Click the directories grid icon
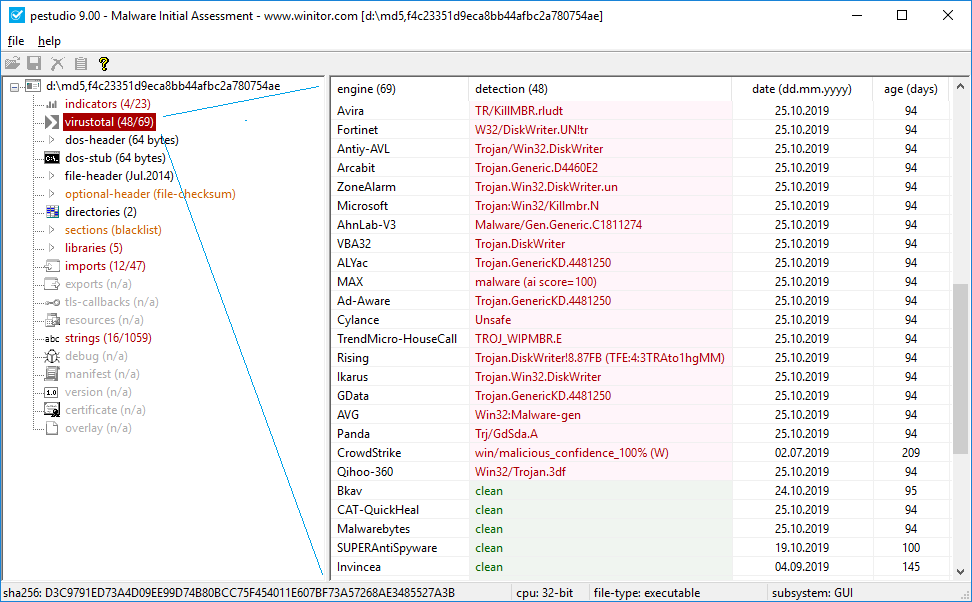Viewport: 972px width, 602px height. [x=52, y=212]
